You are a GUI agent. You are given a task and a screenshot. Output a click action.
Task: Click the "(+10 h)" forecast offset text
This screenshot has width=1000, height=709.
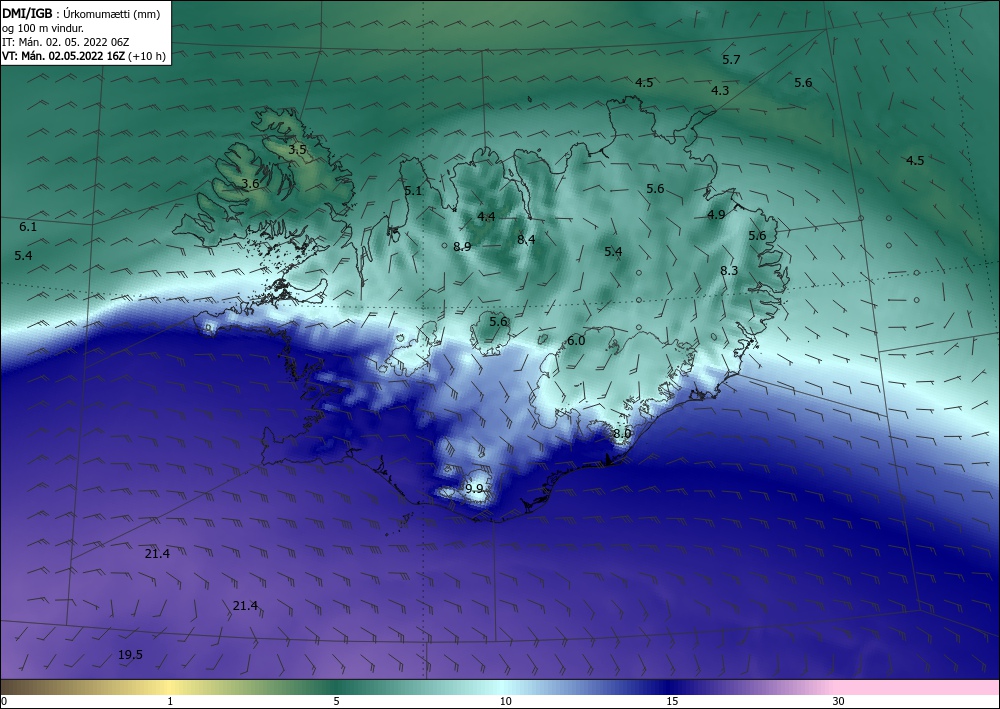(147, 56)
